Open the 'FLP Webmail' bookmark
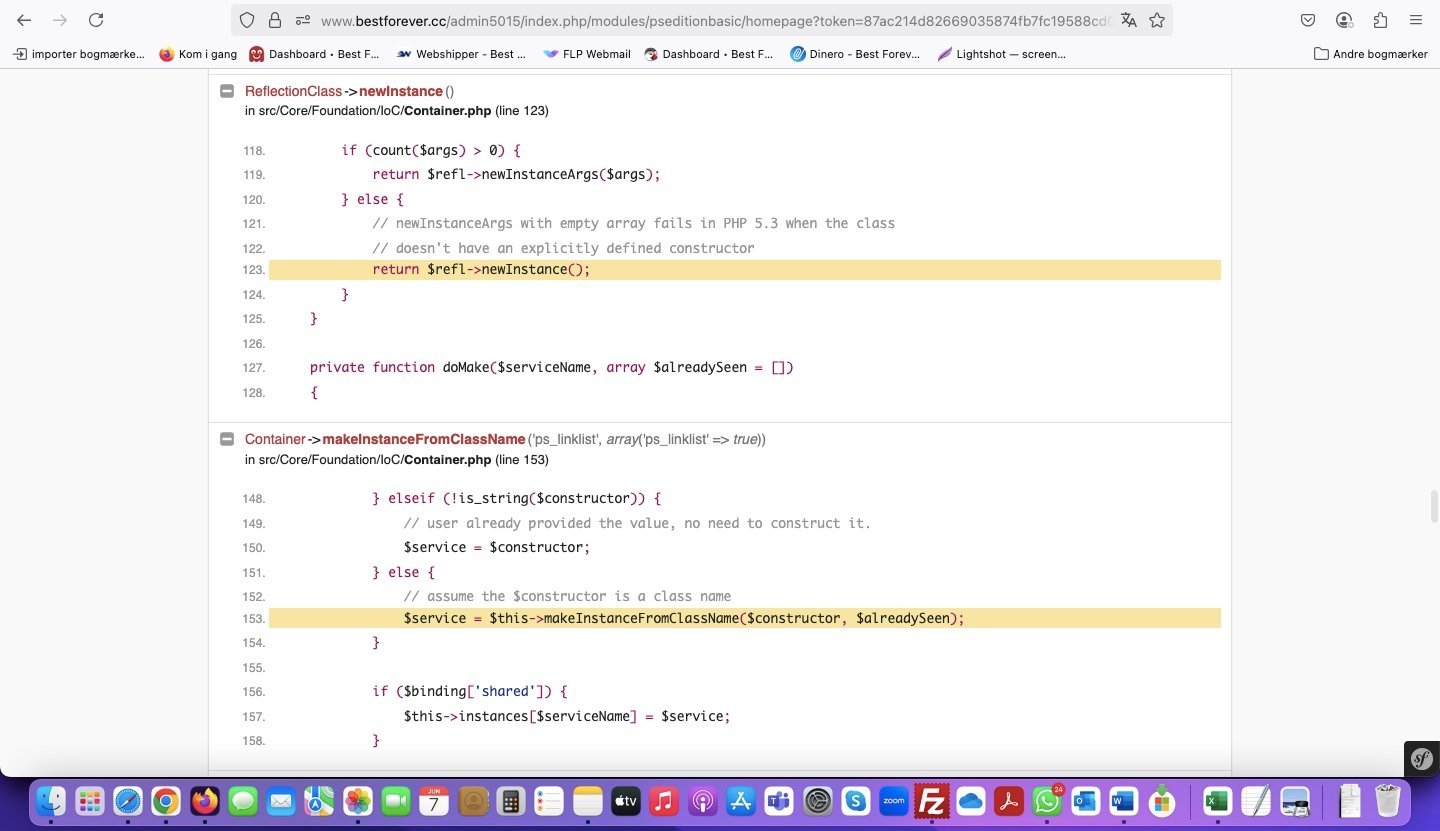The image size is (1440, 831). [587, 54]
